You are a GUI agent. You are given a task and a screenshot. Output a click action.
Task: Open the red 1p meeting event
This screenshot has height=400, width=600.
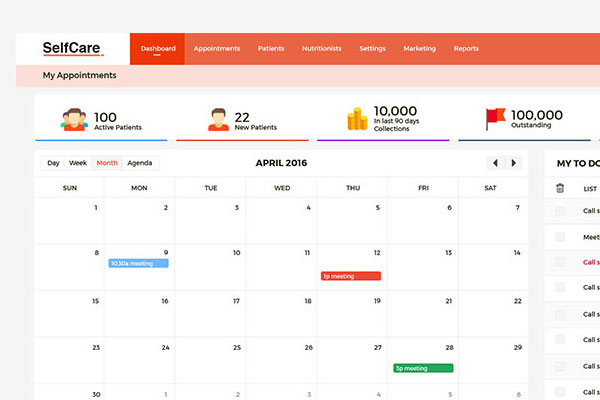click(x=350, y=276)
